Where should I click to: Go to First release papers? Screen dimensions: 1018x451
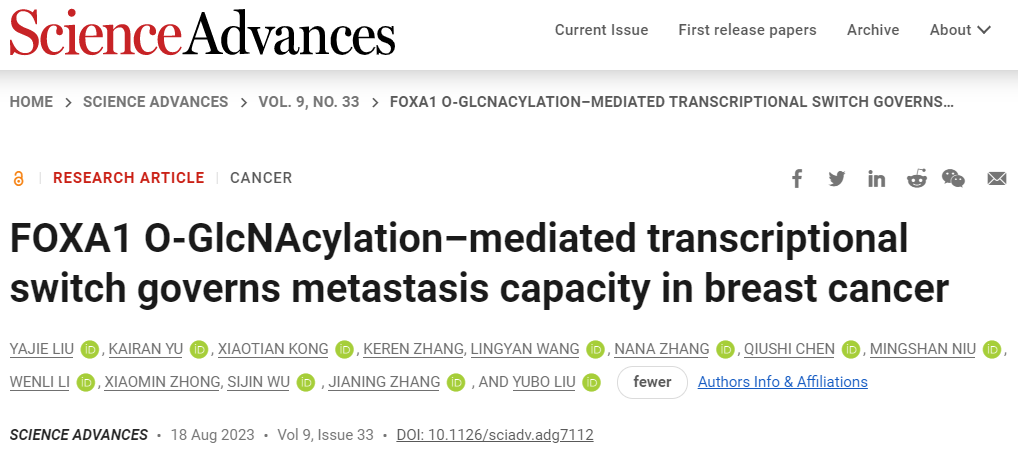click(747, 30)
